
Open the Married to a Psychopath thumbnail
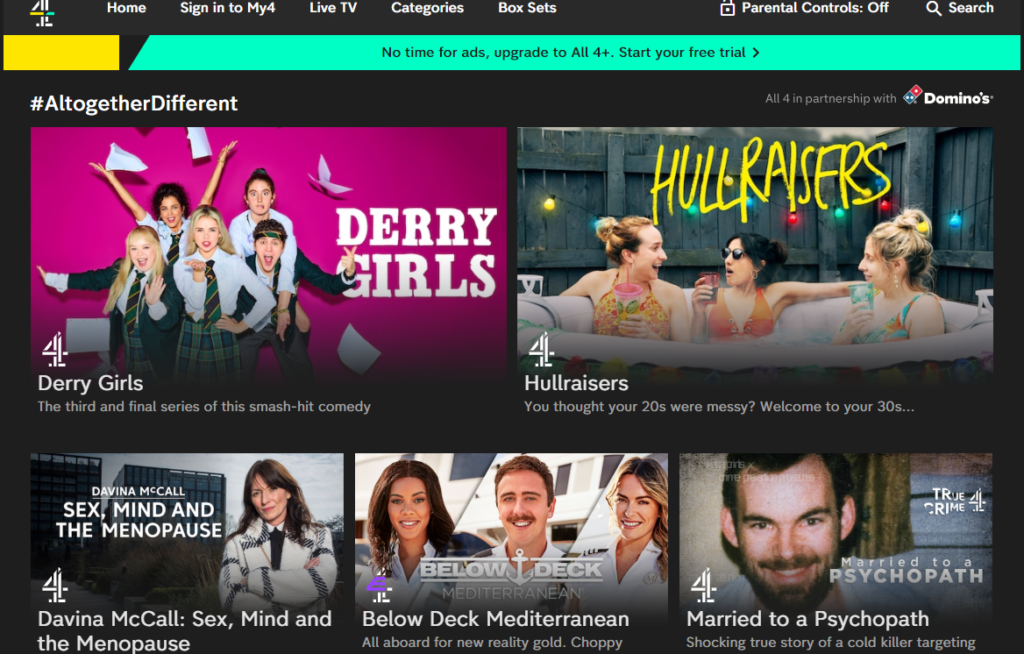point(836,532)
